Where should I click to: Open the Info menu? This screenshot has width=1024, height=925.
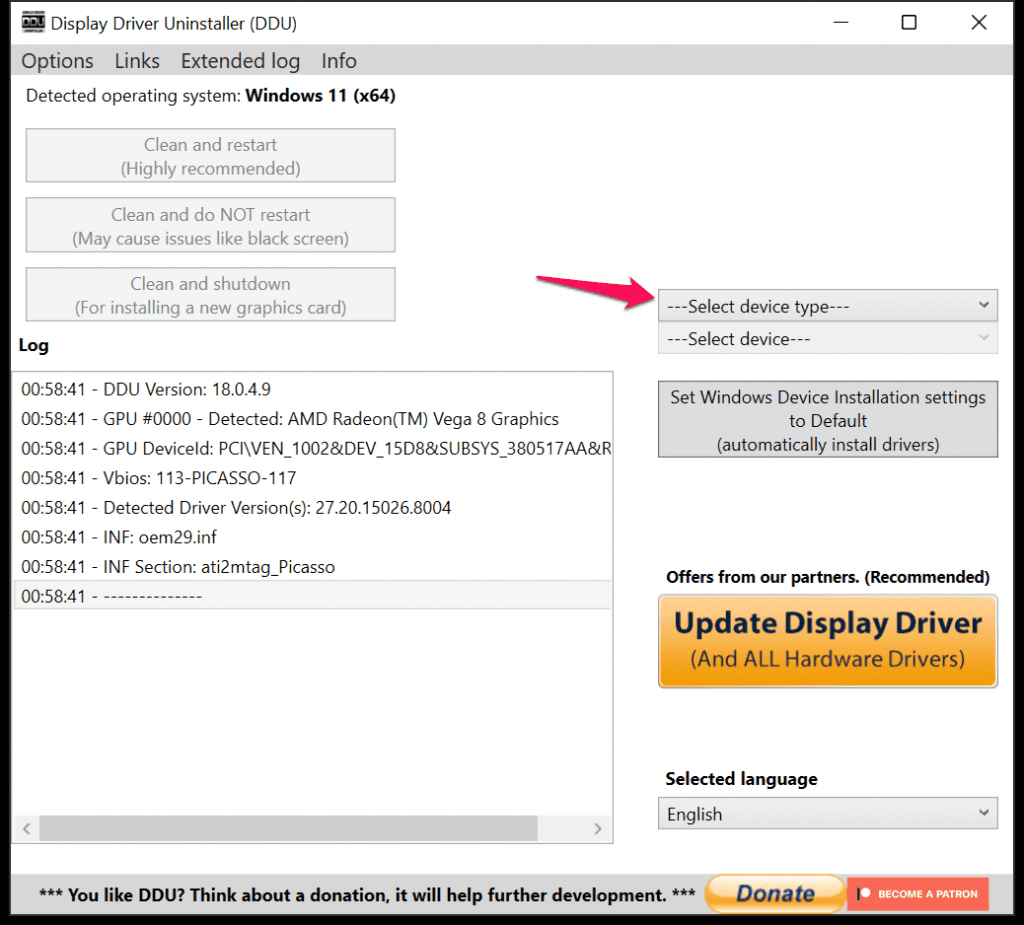(x=339, y=61)
